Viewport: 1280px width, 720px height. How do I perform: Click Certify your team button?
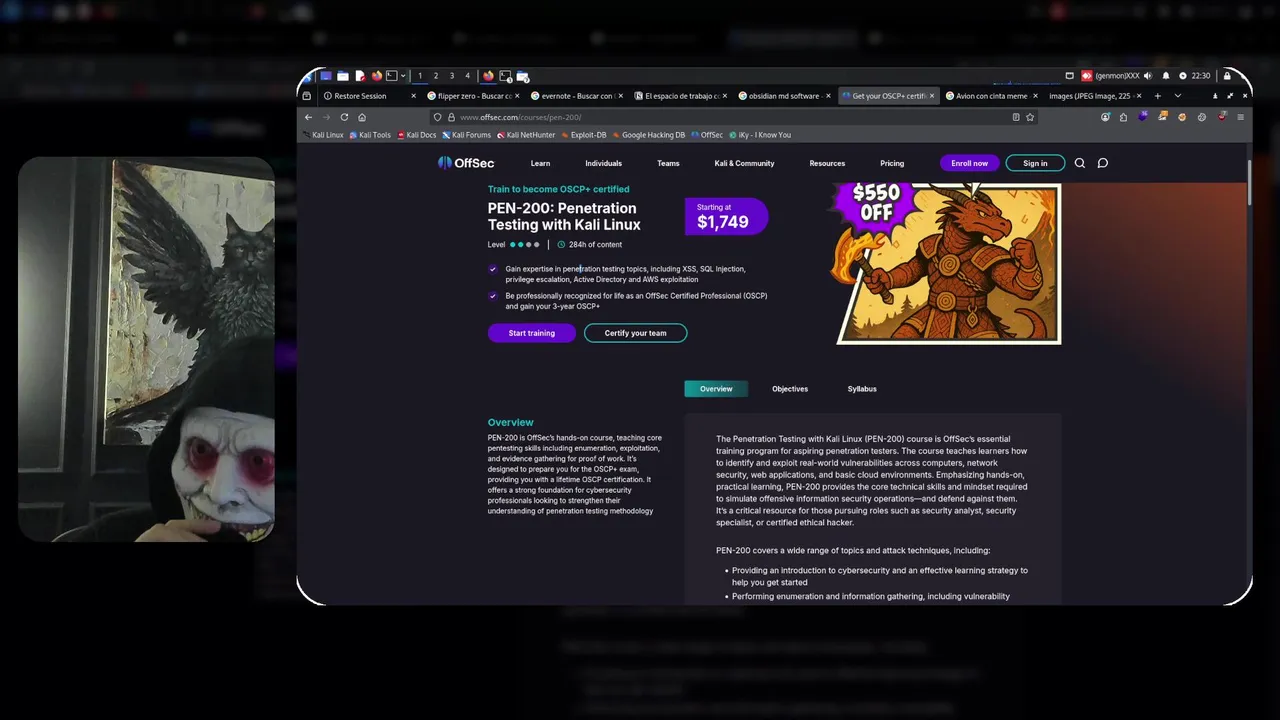tap(635, 333)
